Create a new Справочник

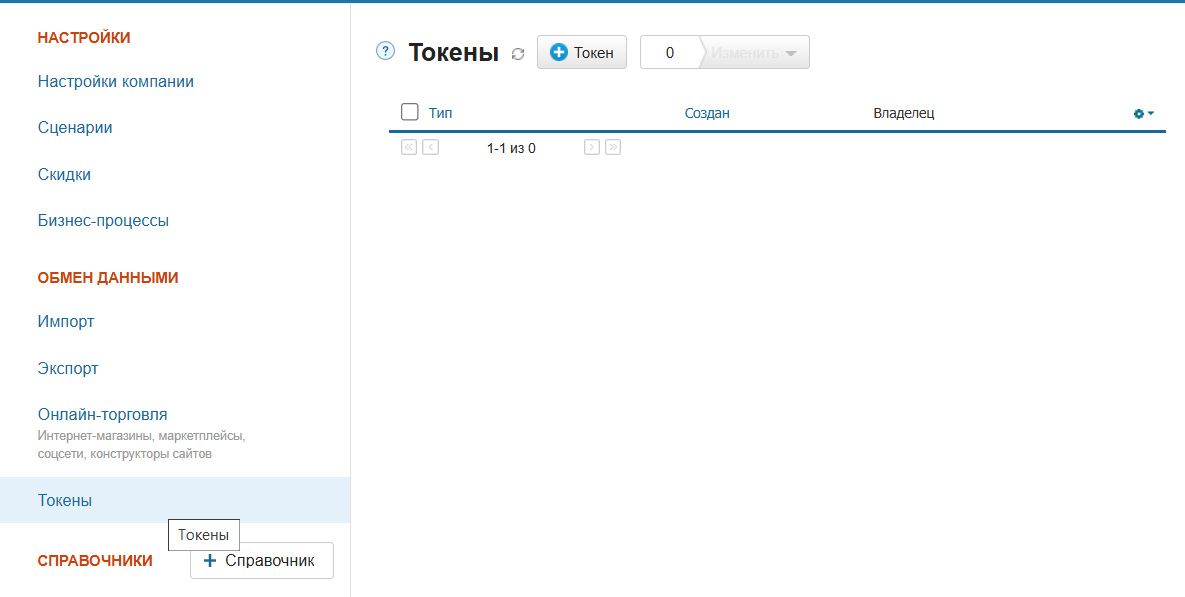click(x=262, y=561)
